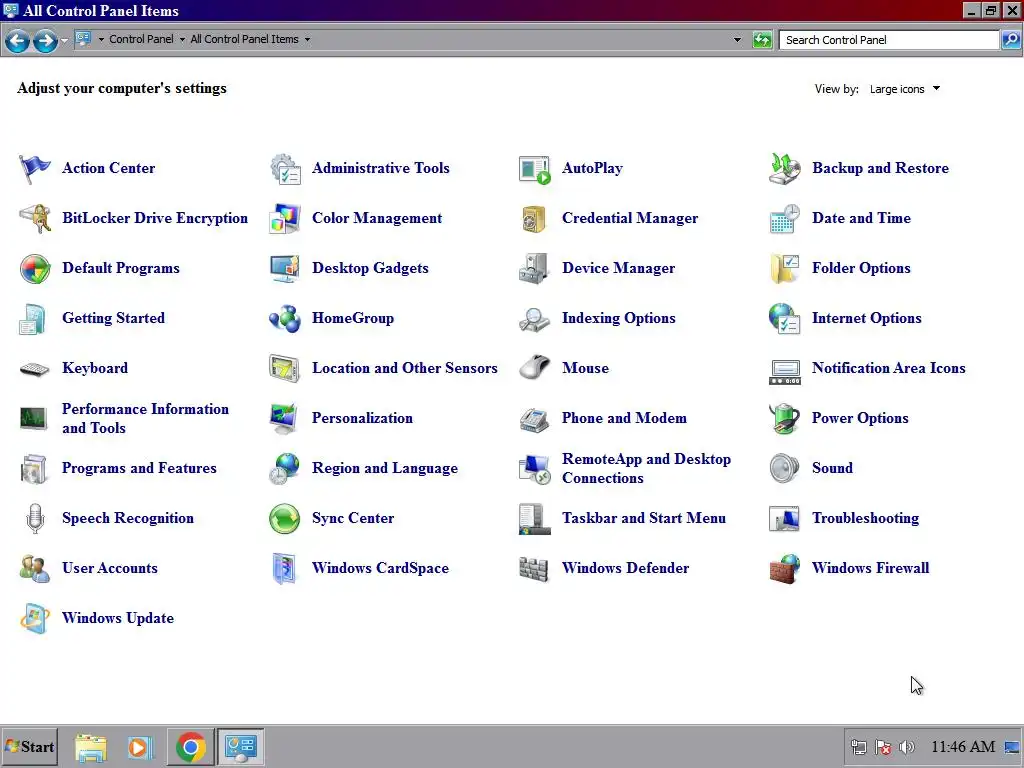1024x768 pixels.
Task: Click the Sound speaker icon
Action: pos(784,468)
